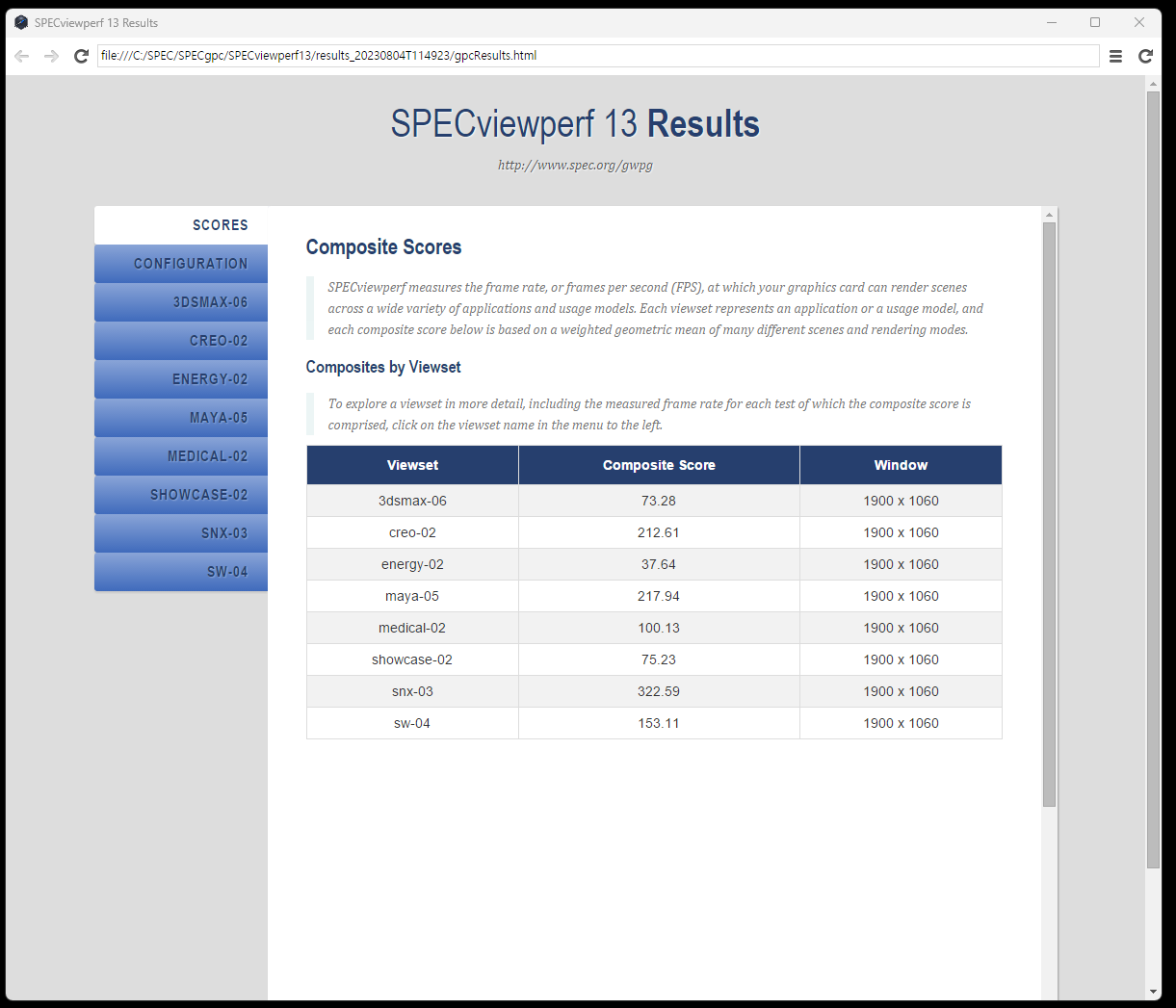Minimize the SPECviewperf 13 Results window
Image resolution: width=1176 pixels, height=1008 pixels.
1052,22
